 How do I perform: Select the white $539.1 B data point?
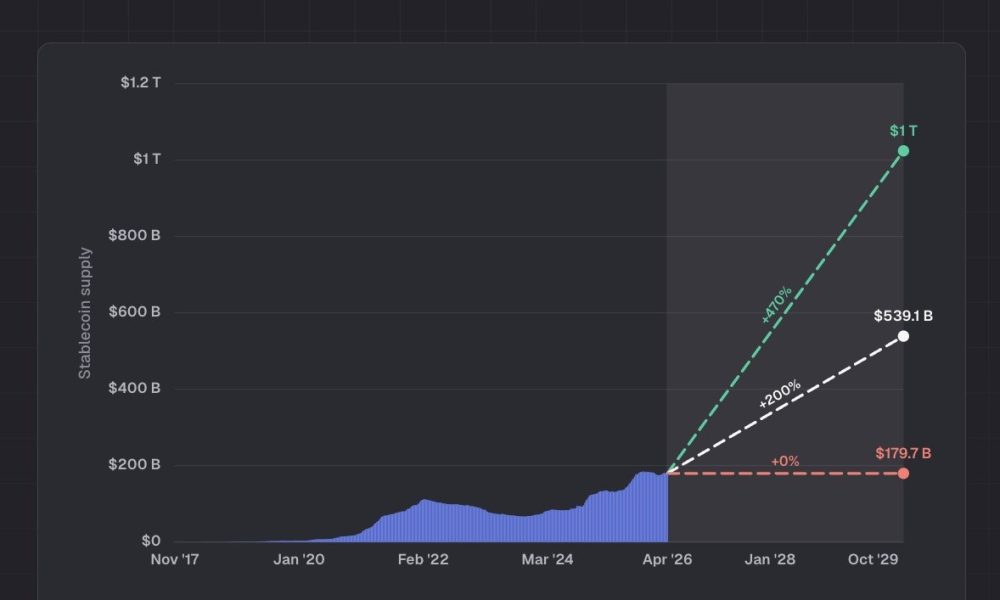[903, 337]
